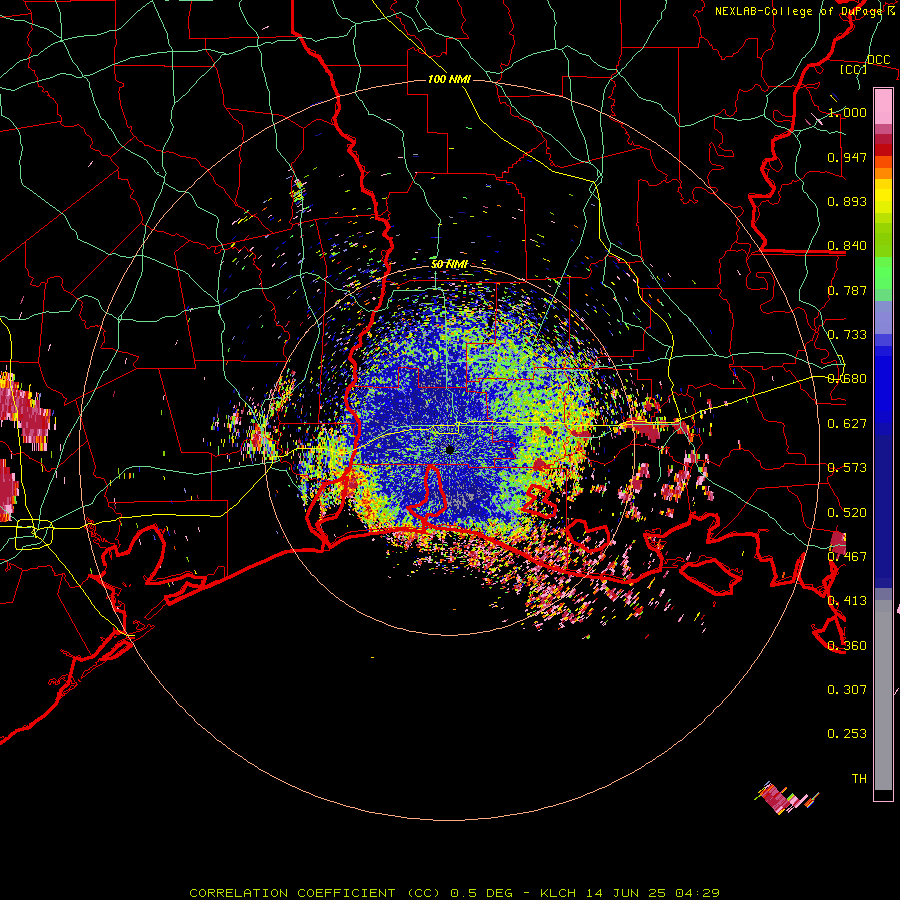
Task: Click the "50 NMI" range ring label
Action: [449, 264]
